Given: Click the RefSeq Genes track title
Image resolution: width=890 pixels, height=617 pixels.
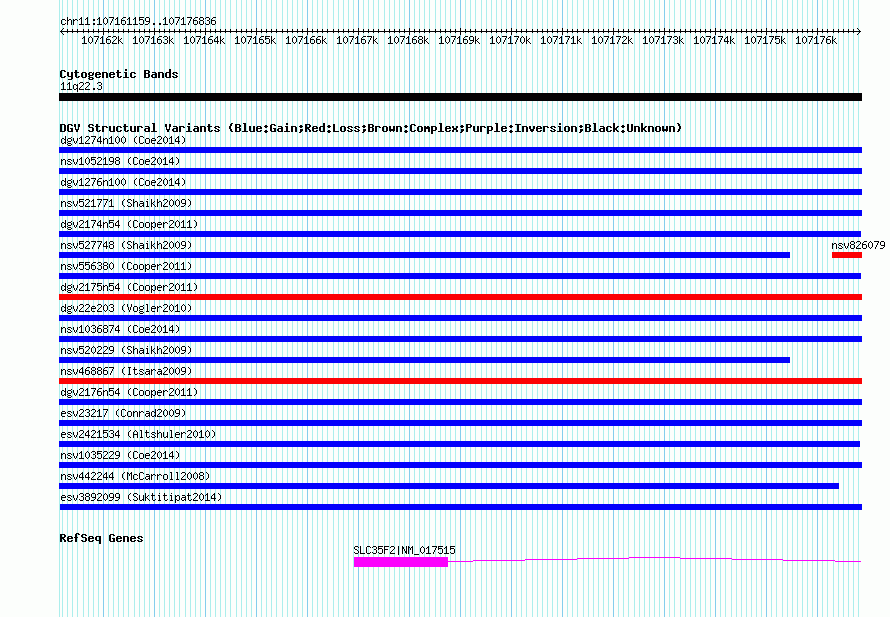Looking at the screenshot, I should (101, 538).
